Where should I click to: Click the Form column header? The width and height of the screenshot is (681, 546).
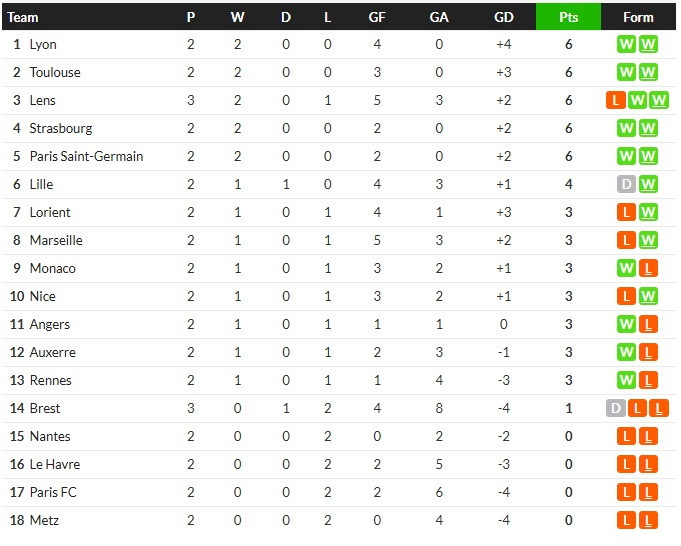click(638, 17)
